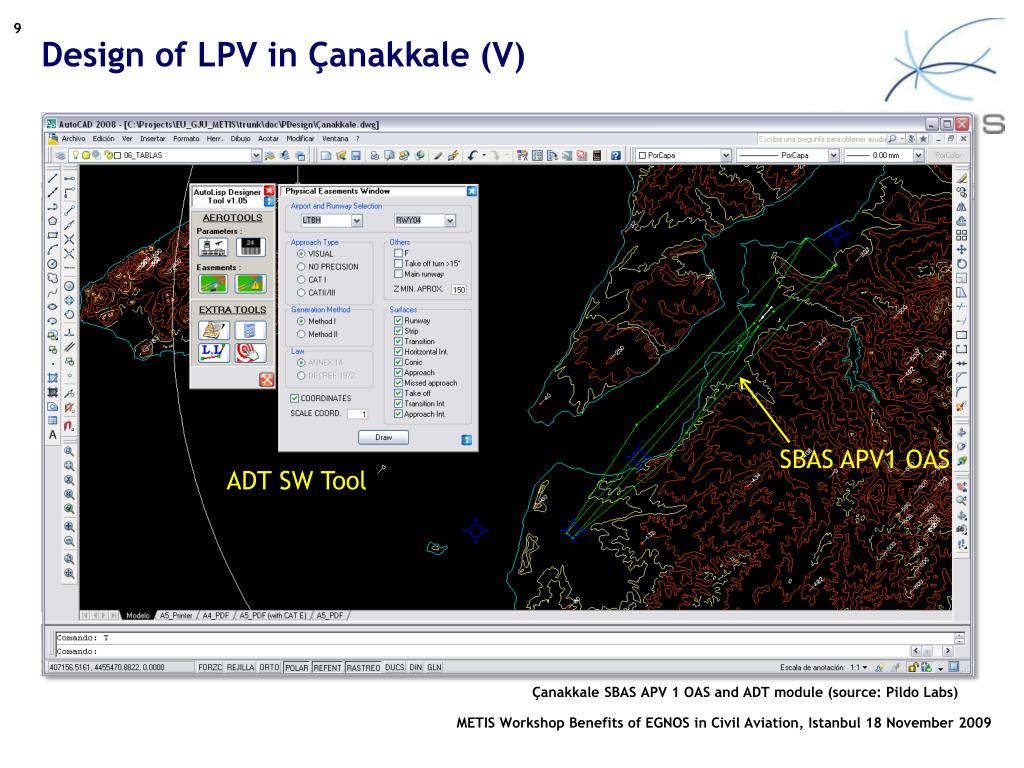Open the Edición menu
Screen dimensions: 1024x768
click(x=103, y=138)
